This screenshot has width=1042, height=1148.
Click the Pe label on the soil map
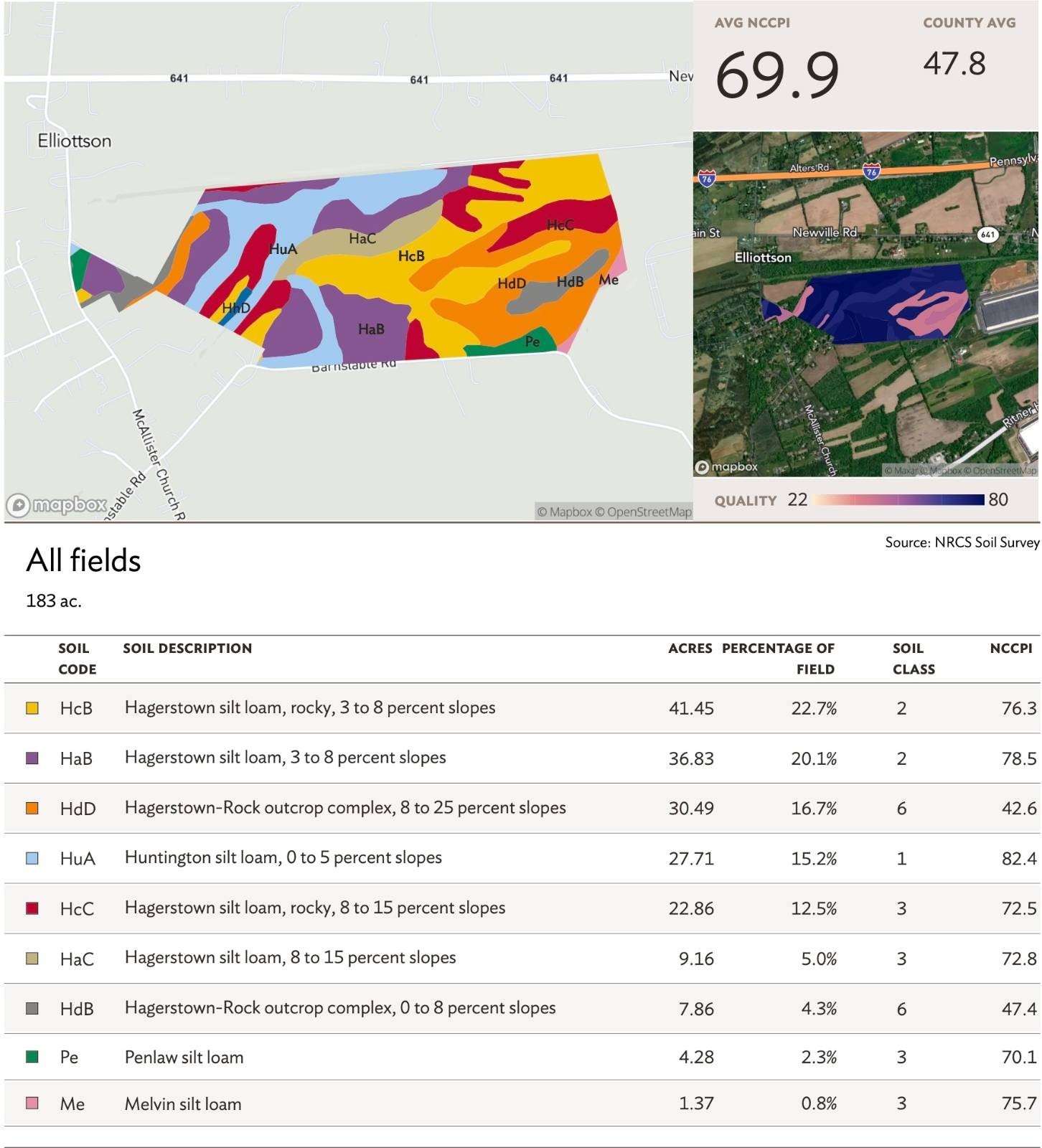pyautogui.click(x=532, y=341)
